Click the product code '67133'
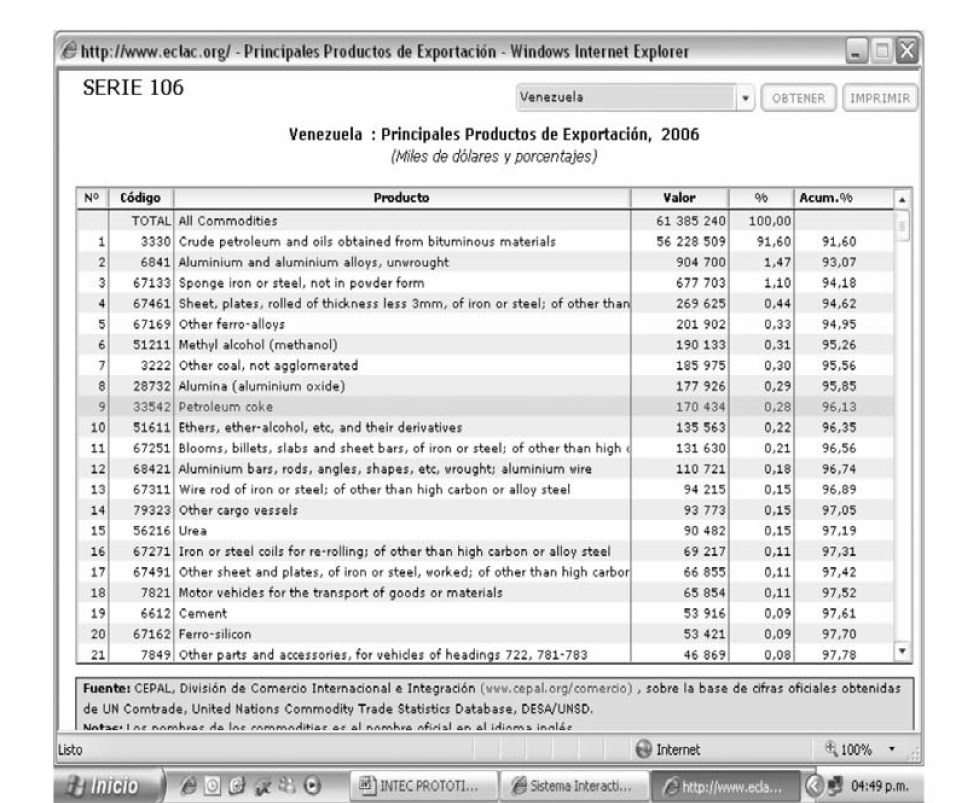The image size is (953, 803). click(x=152, y=283)
